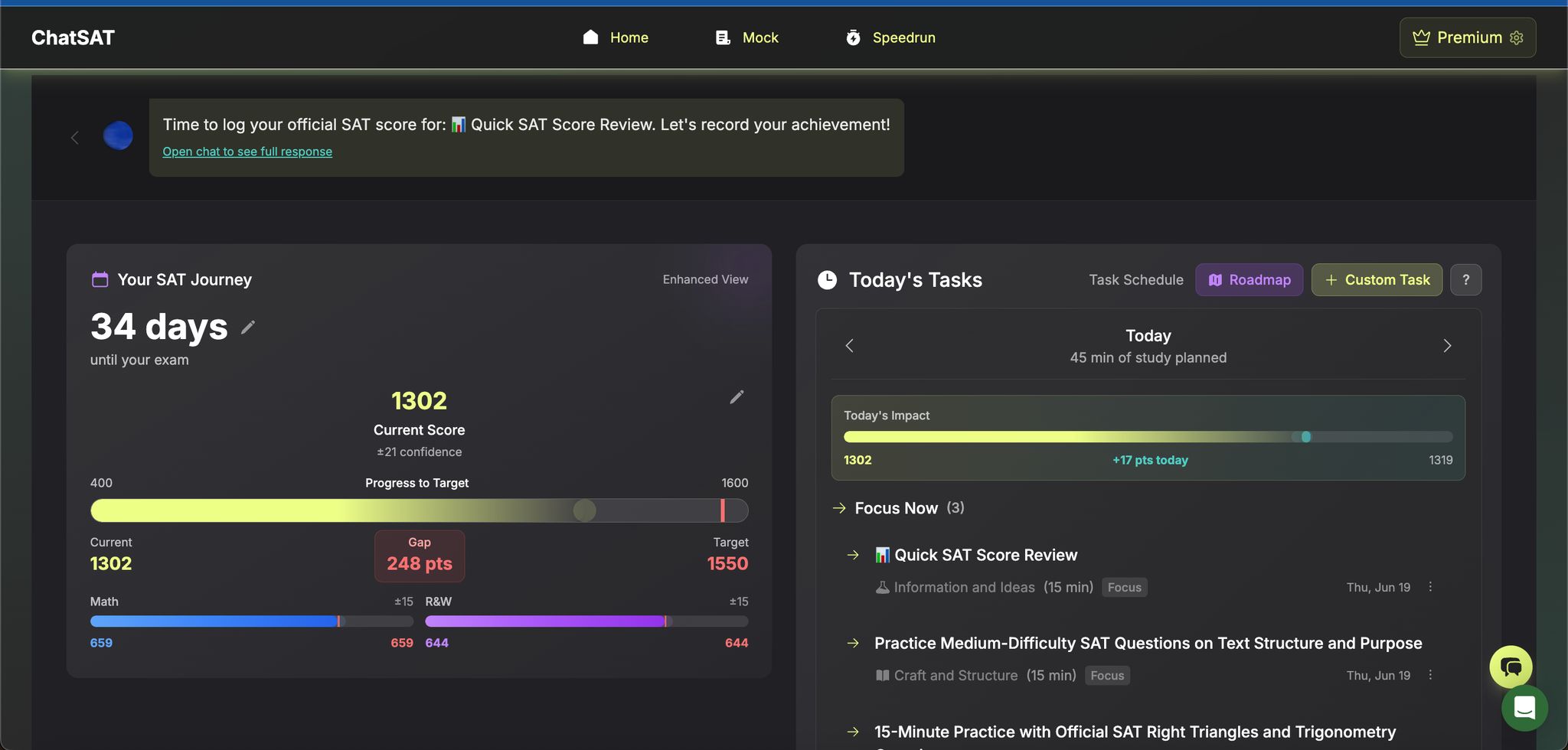Click the clock icon beside Today's Tasks

pos(827,280)
